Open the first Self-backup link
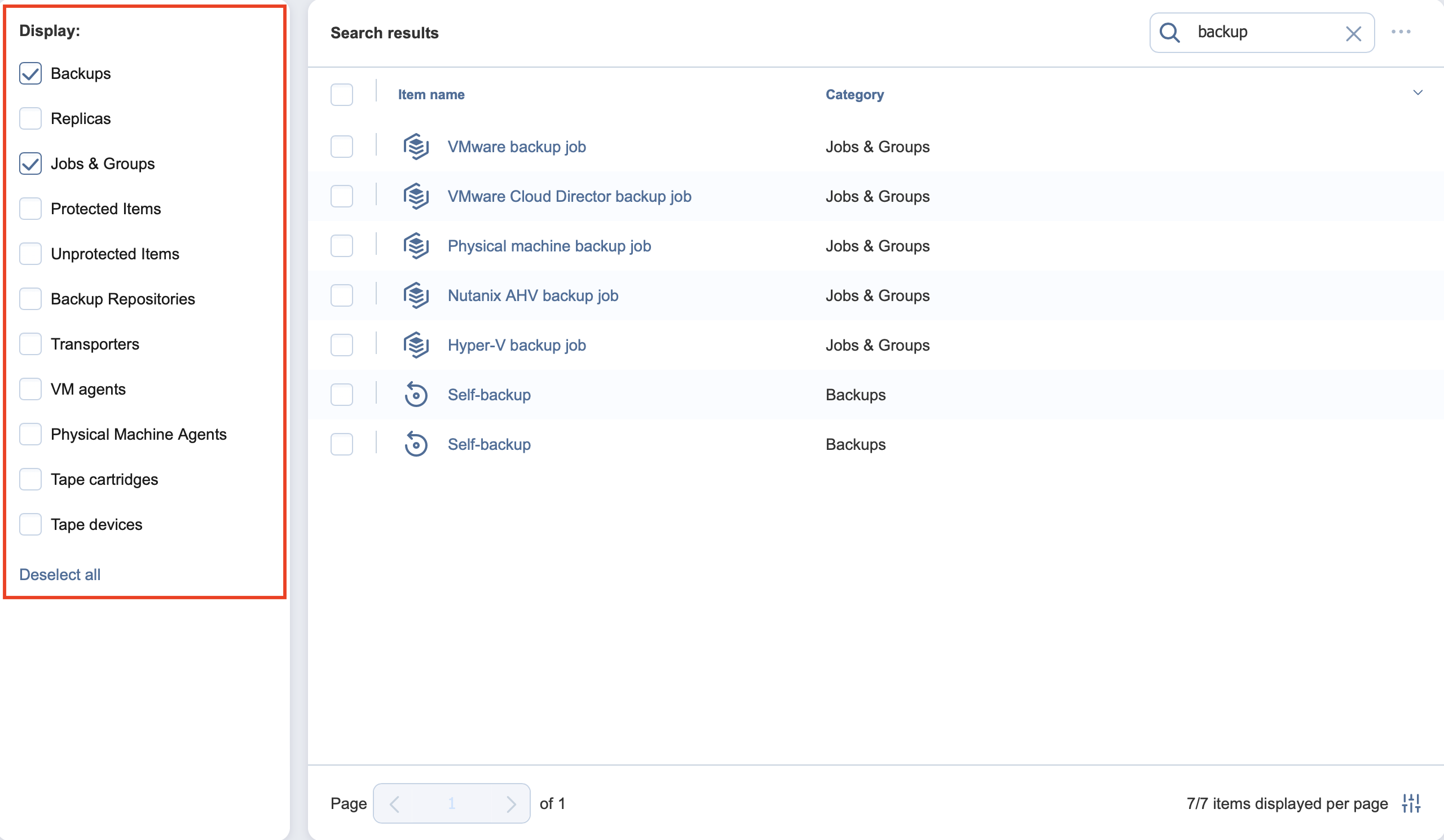1444x840 pixels. 489,395
